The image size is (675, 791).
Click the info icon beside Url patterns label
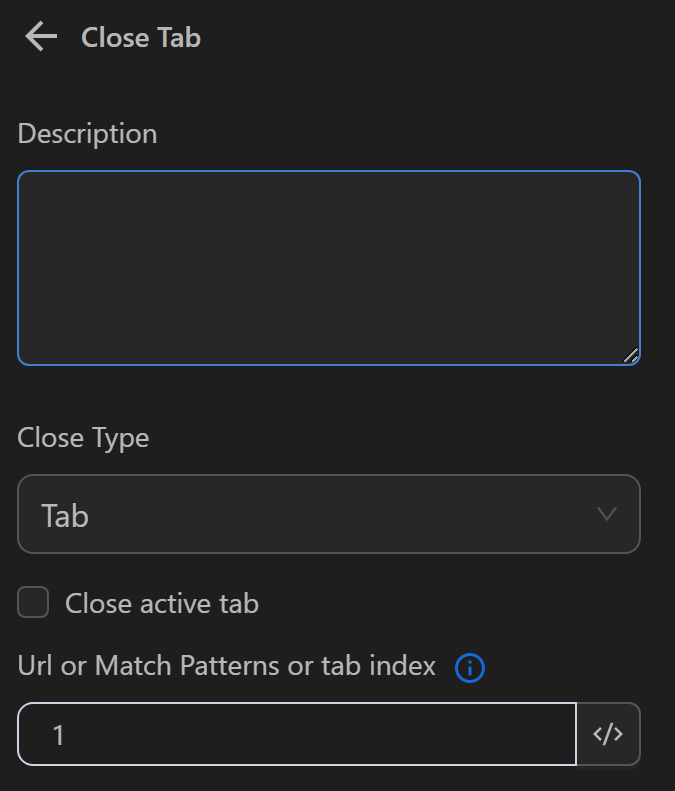click(469, 667)
